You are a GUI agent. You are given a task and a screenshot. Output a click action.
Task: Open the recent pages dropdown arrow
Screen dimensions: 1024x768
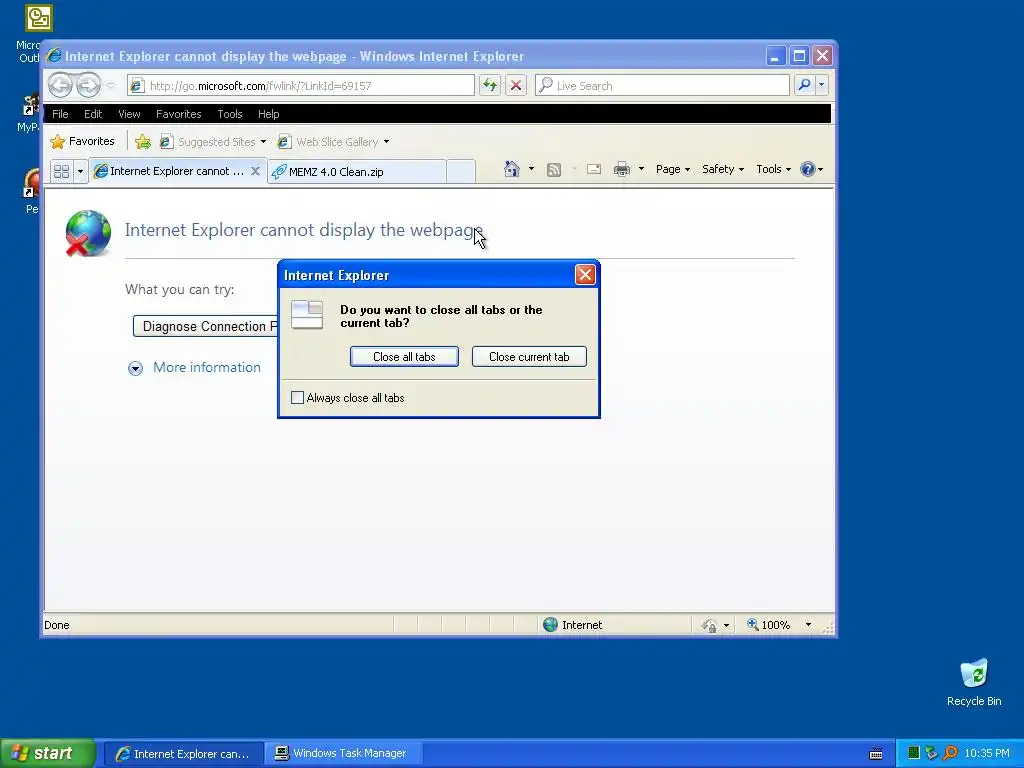point(110,86)
